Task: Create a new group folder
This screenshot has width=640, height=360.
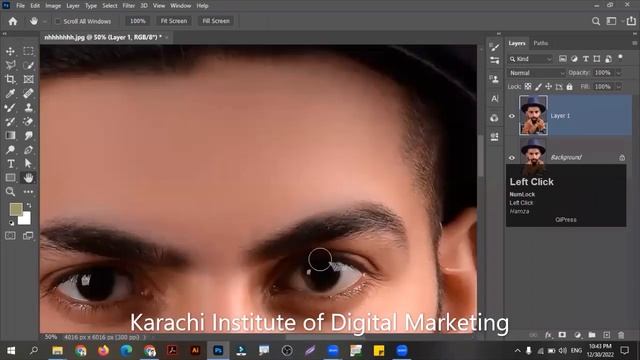Action: tap(592, 335)
